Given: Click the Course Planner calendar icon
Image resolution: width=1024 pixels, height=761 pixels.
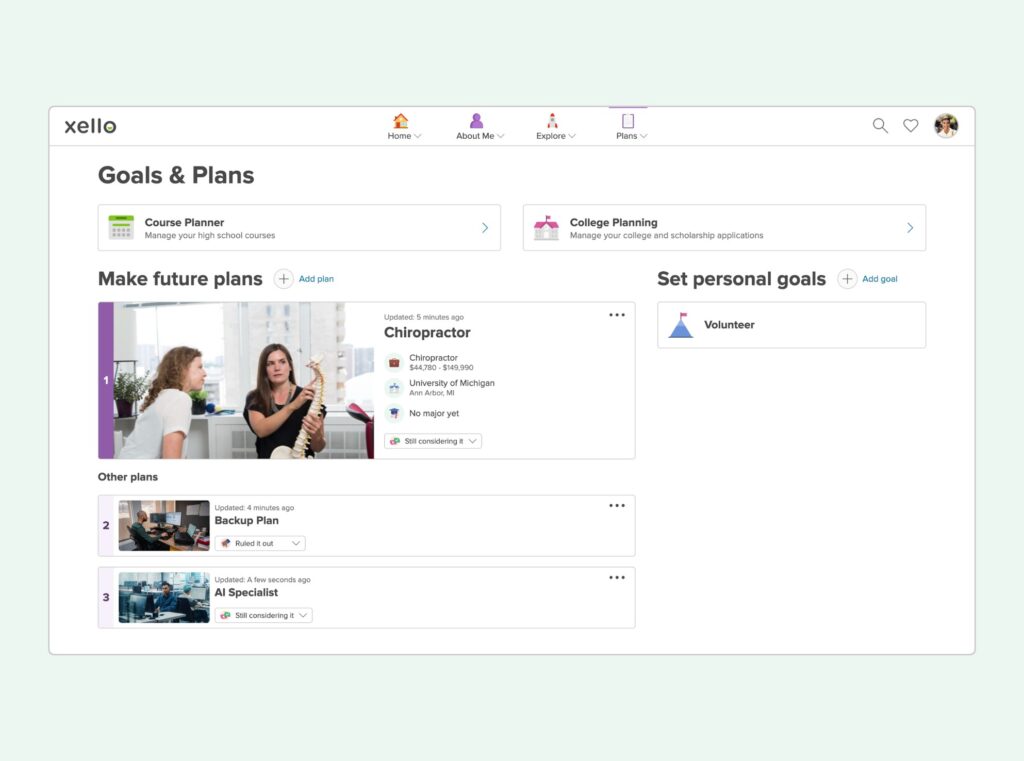Looking at the screenshot, I should coord(121,227).
